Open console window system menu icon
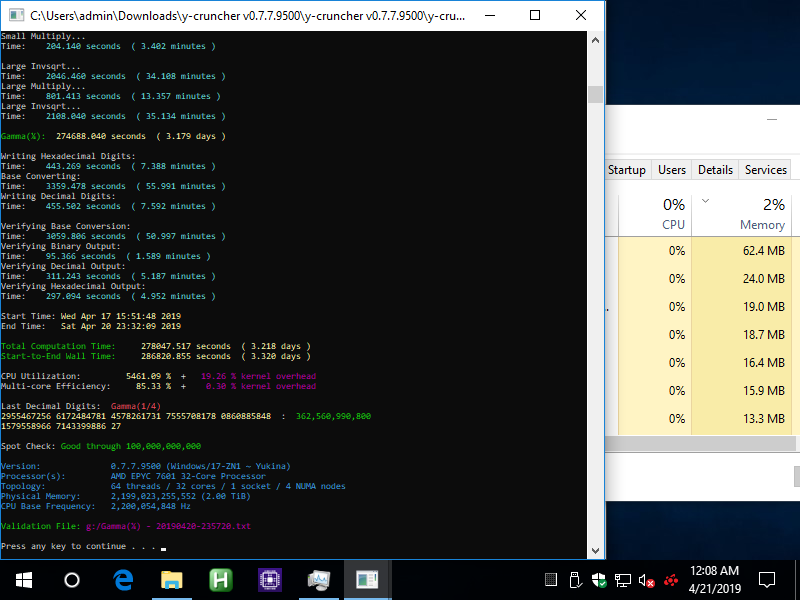The image size is (800, 600). pyautogui.click(x=15, y=15)
